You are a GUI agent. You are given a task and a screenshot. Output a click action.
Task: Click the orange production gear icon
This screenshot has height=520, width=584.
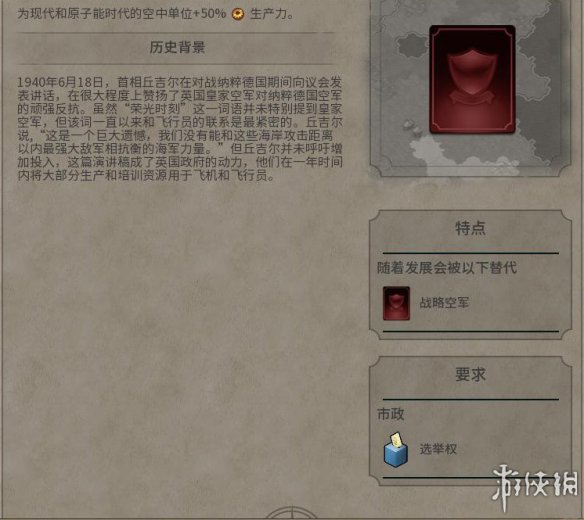(x=238, y=14)
